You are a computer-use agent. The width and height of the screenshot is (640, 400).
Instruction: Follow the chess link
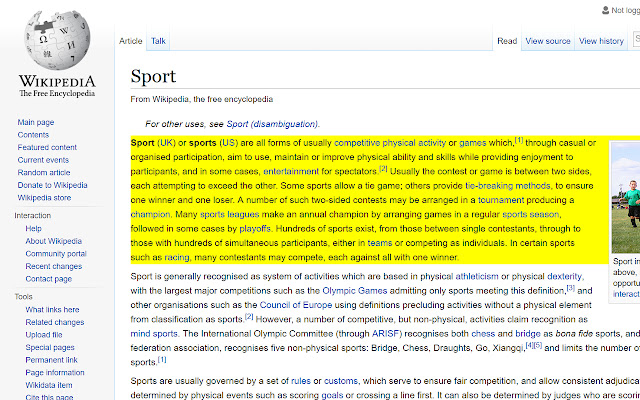[483, 333]
